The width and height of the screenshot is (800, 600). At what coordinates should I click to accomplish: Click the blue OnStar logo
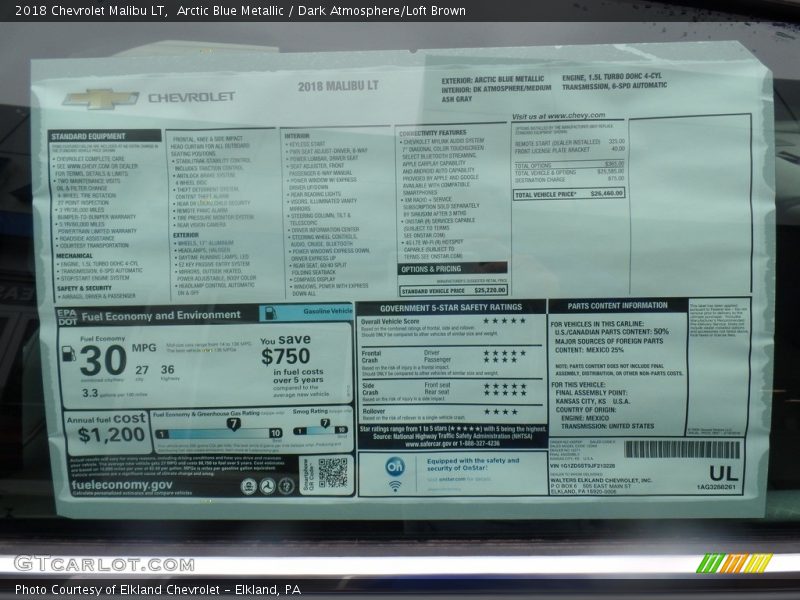point(395,467)
